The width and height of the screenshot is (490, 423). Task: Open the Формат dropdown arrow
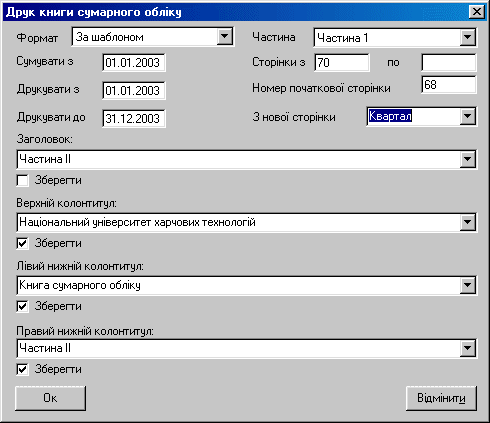point(224,36)
